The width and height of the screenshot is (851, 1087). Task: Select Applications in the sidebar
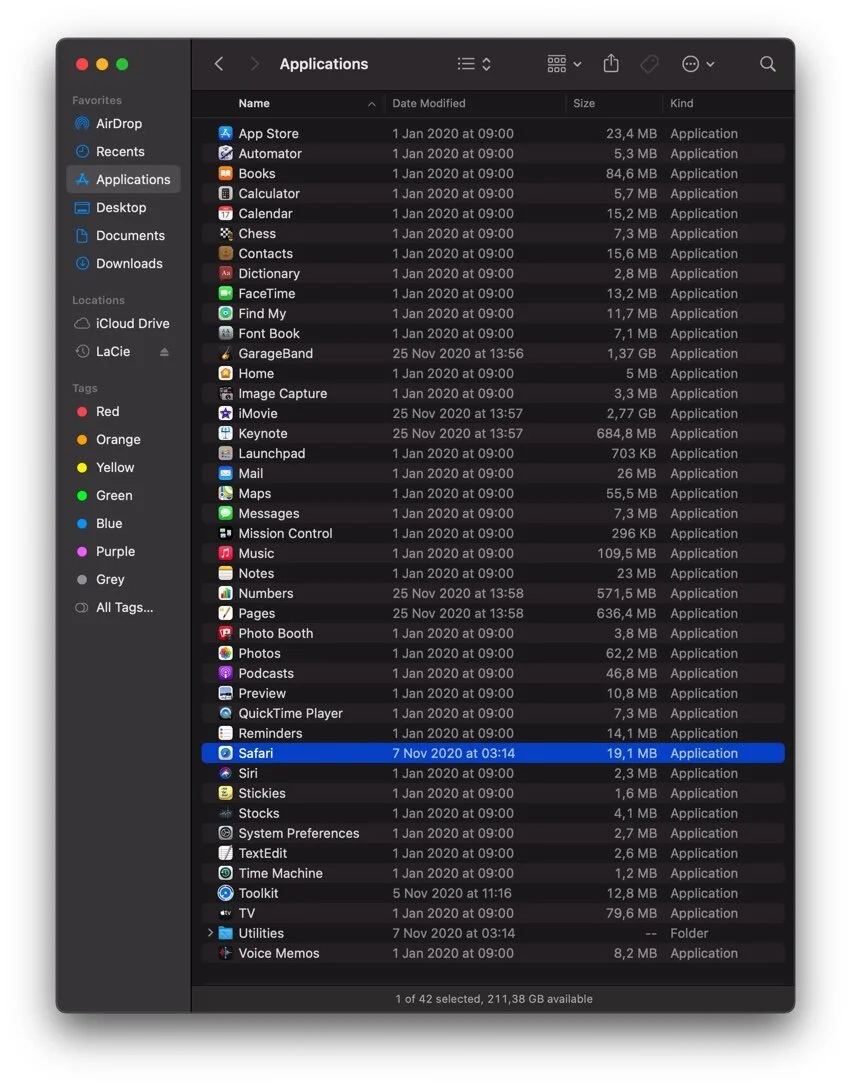(123, 180)
